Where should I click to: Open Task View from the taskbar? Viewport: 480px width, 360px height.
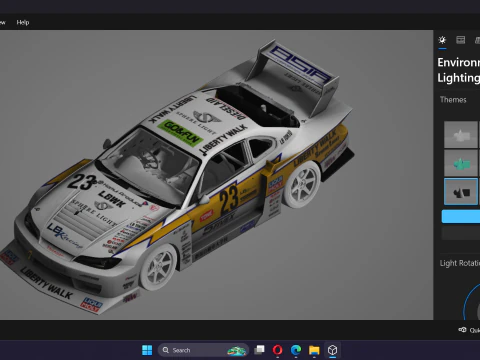tap(259, 350)
